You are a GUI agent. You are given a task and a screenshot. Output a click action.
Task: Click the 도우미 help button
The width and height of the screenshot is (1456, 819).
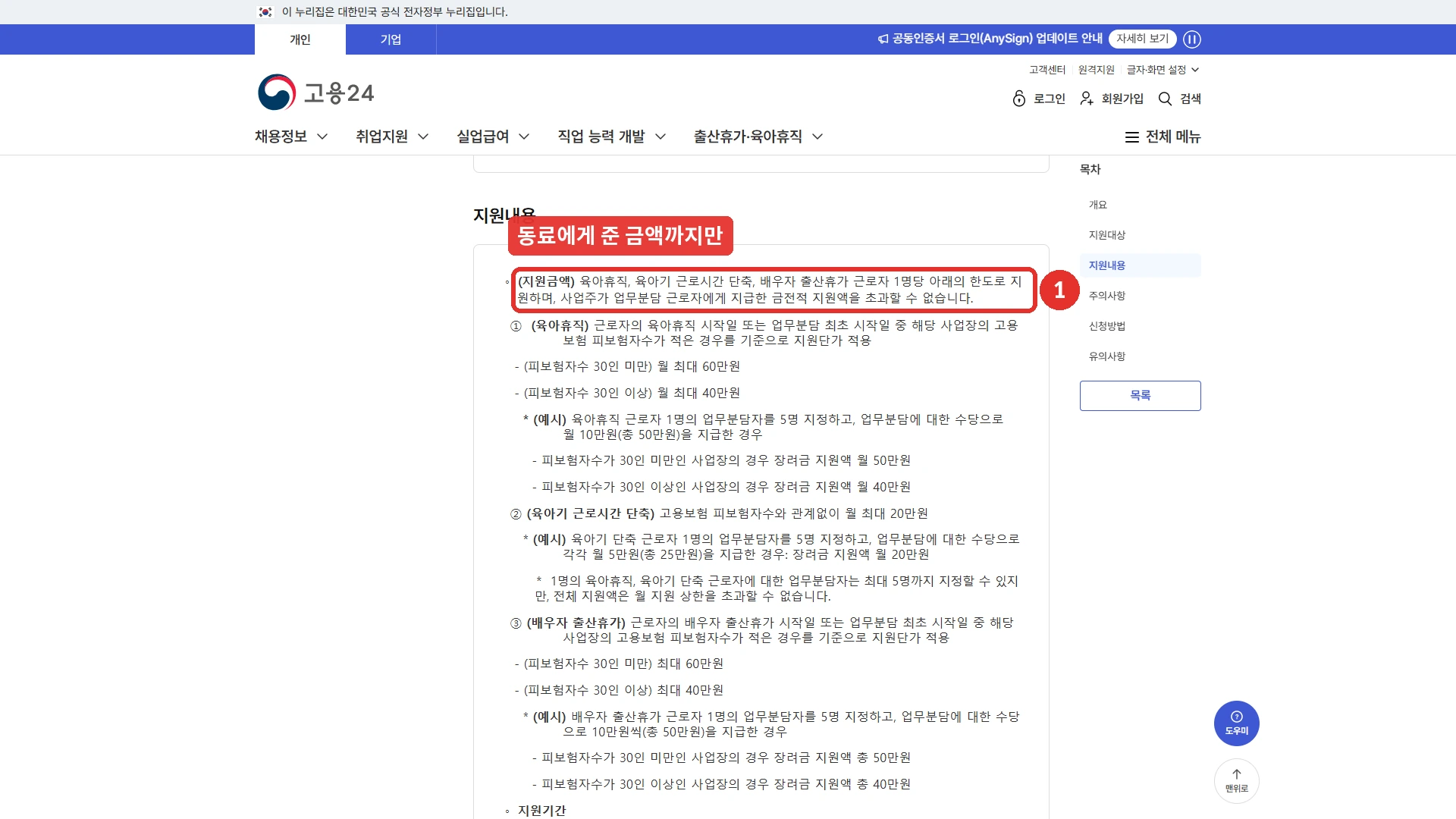coord(1237,723)
